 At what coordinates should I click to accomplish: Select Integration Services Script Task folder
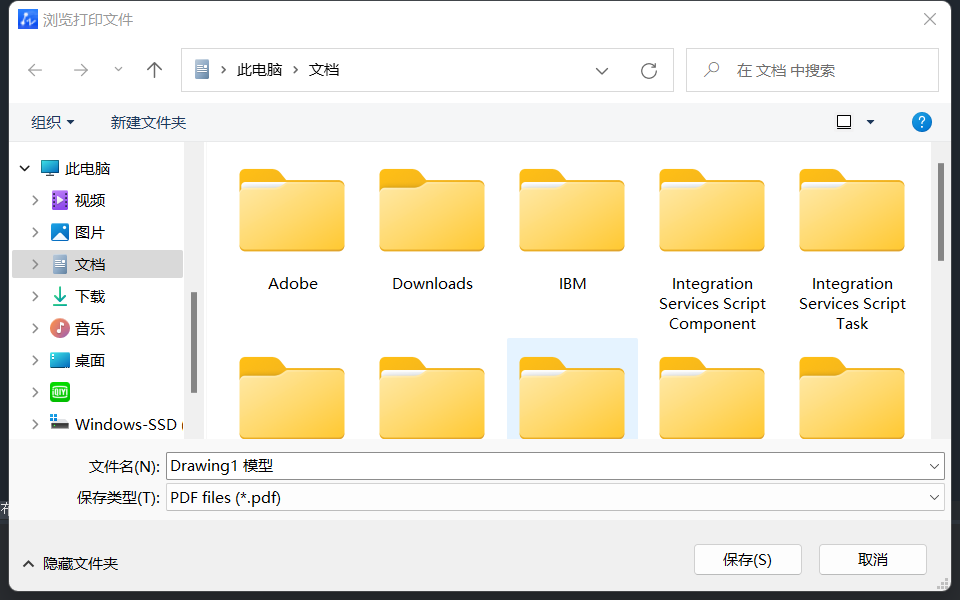[852, 250]
